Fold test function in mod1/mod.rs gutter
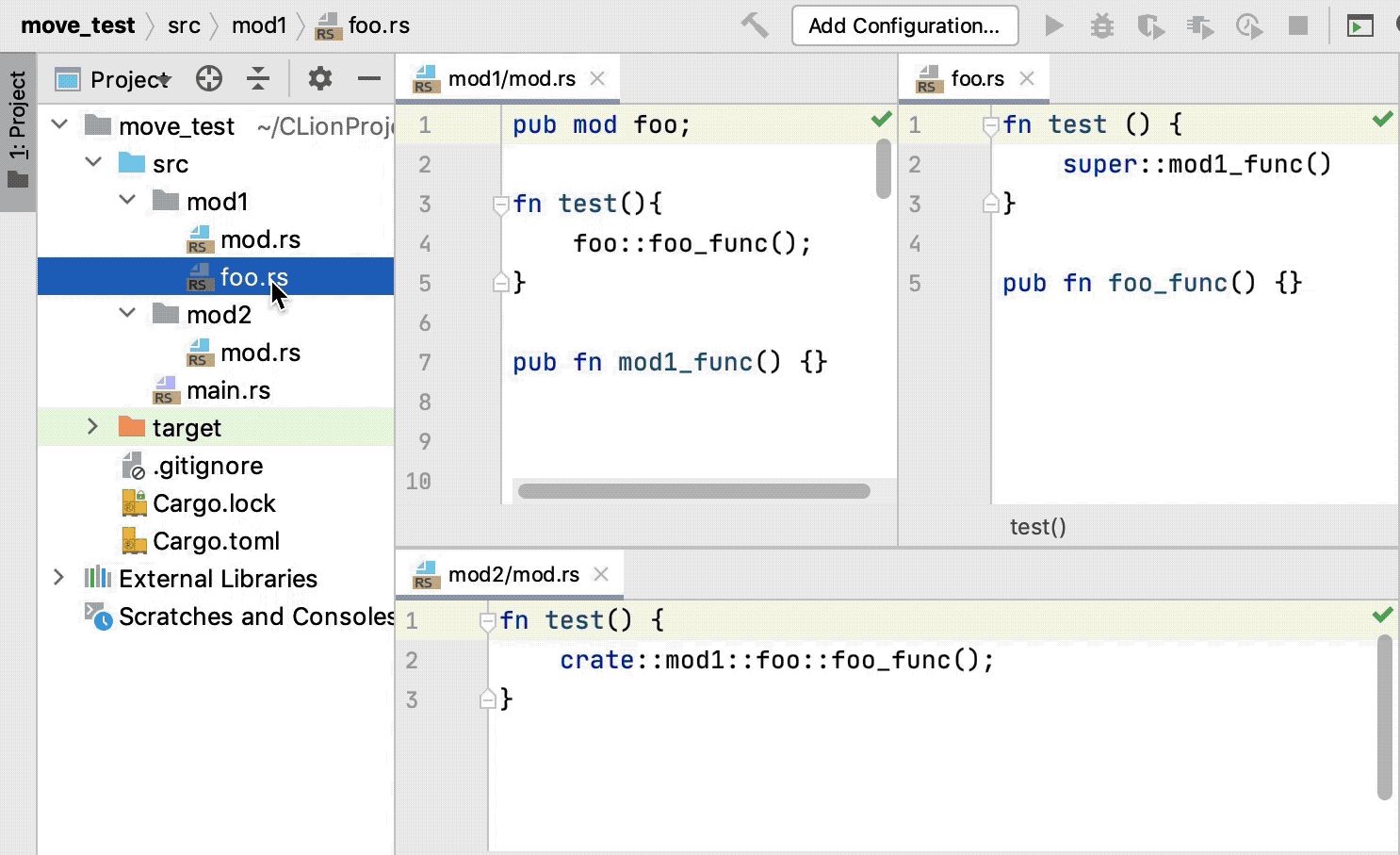Image resolution: width=1400 pixels, height=855 pixels. [x=501, y=205]
